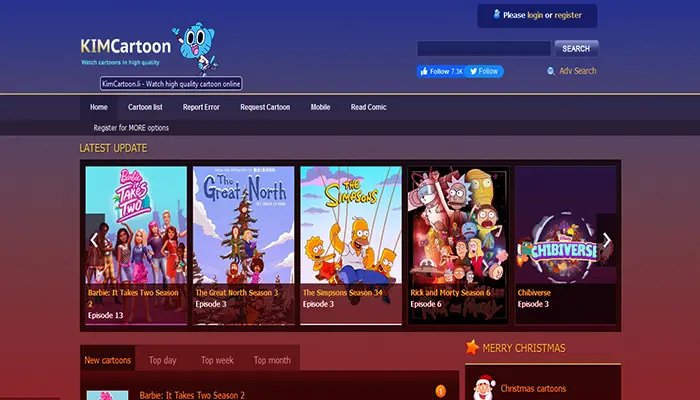Click the Santa Claus icon
This screenshot has width=700, height=400.
484,387
